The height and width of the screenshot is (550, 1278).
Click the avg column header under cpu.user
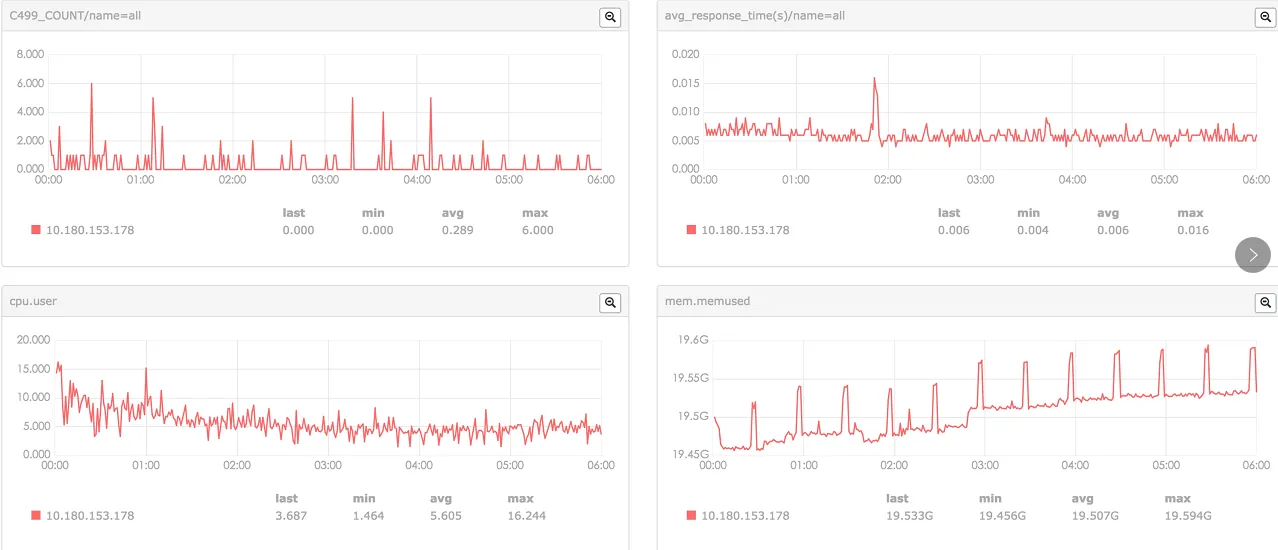[x=440, y=498]
